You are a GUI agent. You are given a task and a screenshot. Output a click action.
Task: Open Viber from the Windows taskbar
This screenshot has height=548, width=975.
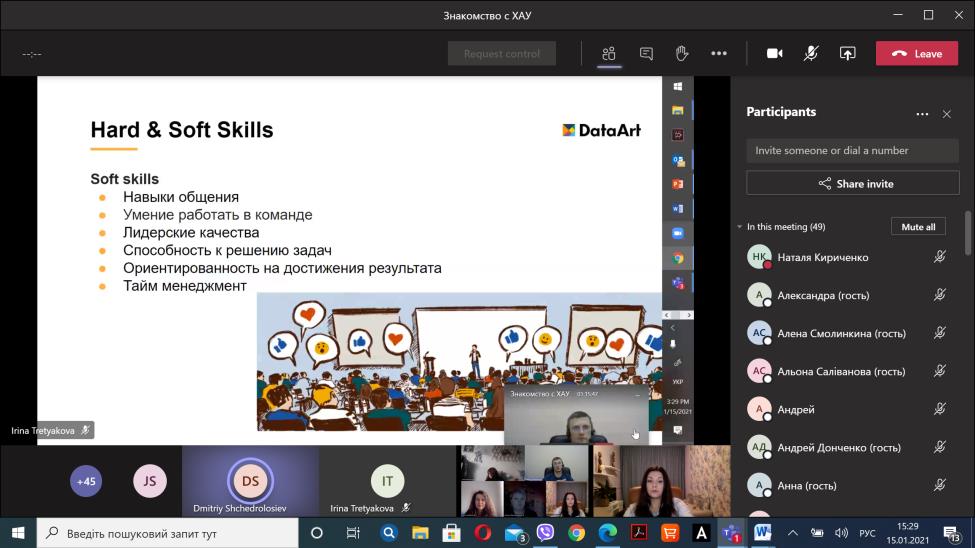coord(545,533)
